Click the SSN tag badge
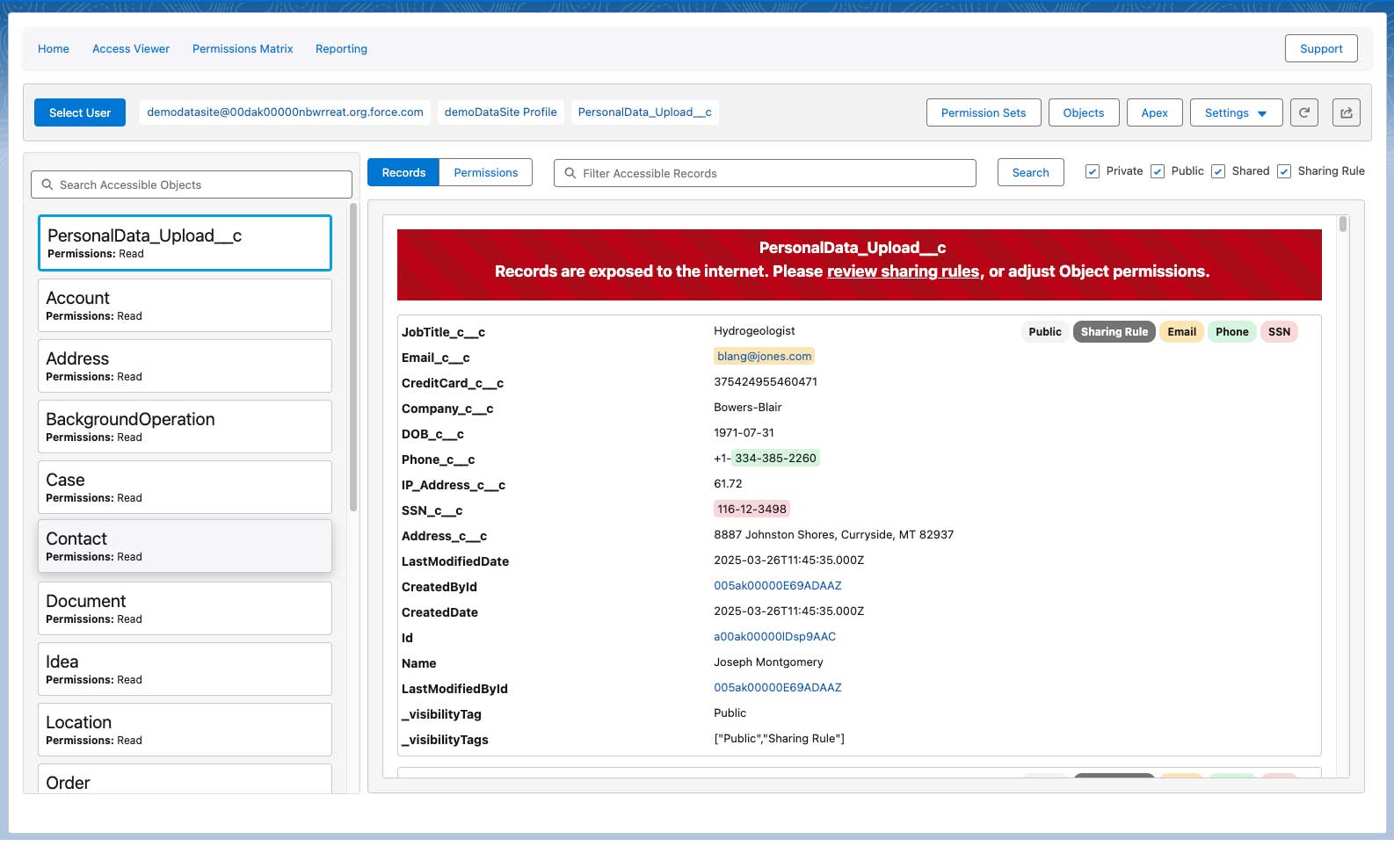The image size is (1394, 868). tap(1278, 332)
